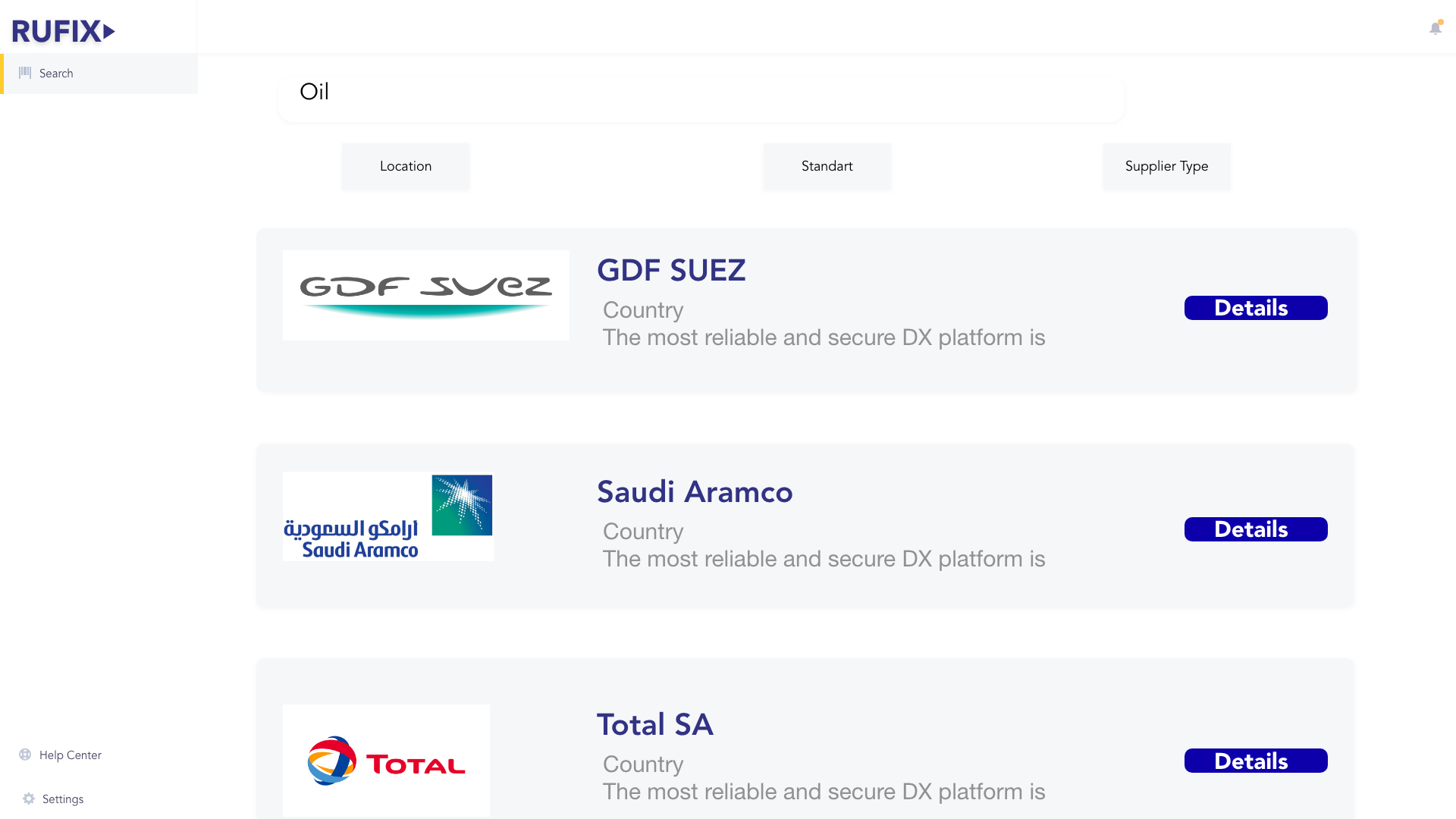View Details for GDF SUEZ
This screenshot has width=1456, height=819.
click(1255, 308)
